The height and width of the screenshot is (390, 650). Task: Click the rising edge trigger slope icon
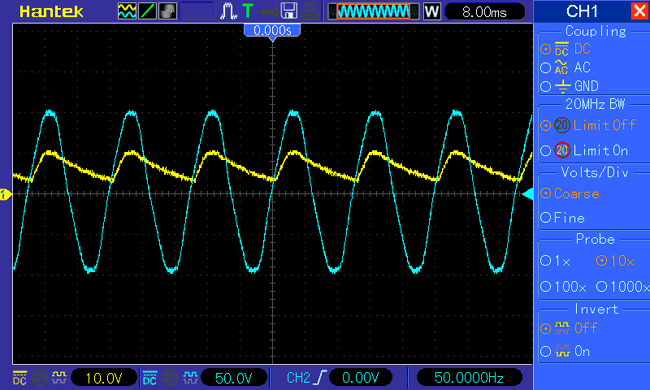[x=320, y=378]
